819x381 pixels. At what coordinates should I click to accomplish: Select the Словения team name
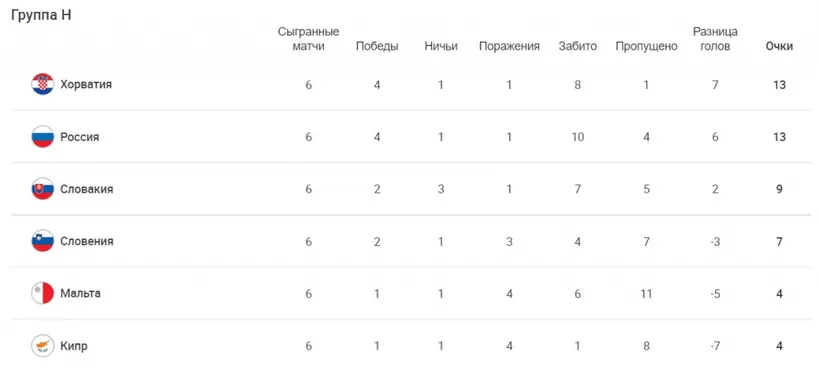[x=86, y=241]
